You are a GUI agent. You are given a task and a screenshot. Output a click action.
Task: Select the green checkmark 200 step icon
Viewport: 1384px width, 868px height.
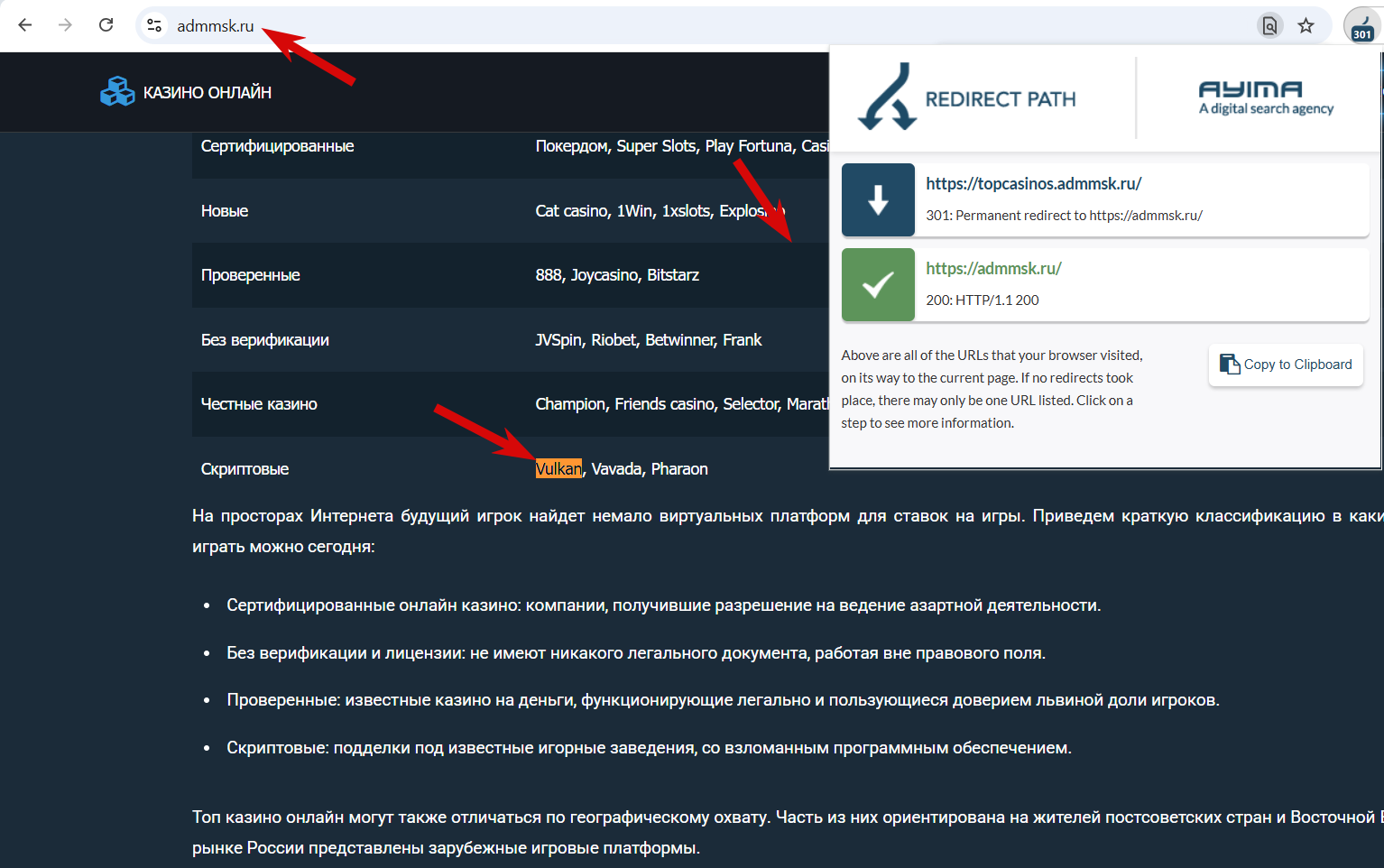coord(878,284)
